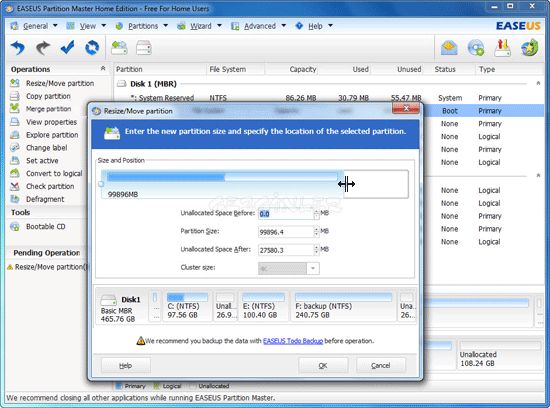This screenshot has height=408, width=550.
Task: Collapse the Disk 1 (MBR) group
Action: [538, 83]
